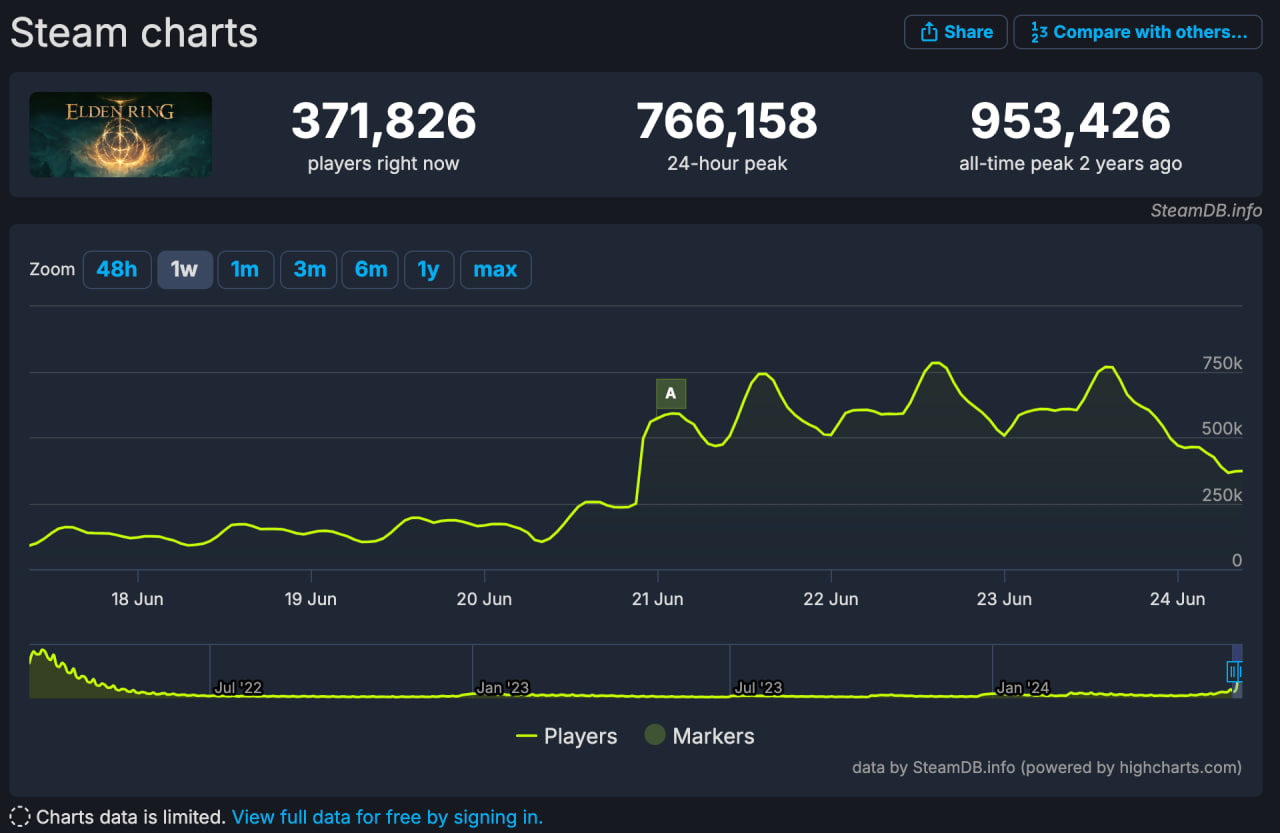Toggle the Players legend series
This screenshot has width=1280, height=833.
click(x=567, y=737)
